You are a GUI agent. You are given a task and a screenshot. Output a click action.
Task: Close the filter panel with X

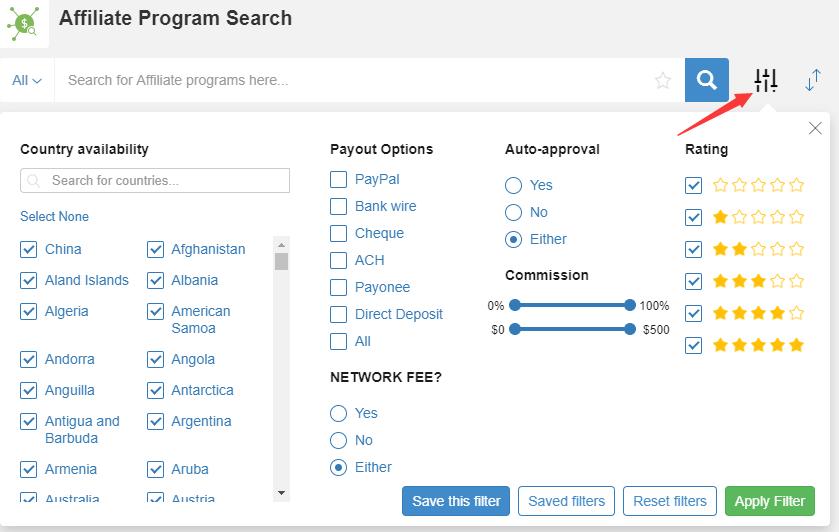click(x=815, y=128)
